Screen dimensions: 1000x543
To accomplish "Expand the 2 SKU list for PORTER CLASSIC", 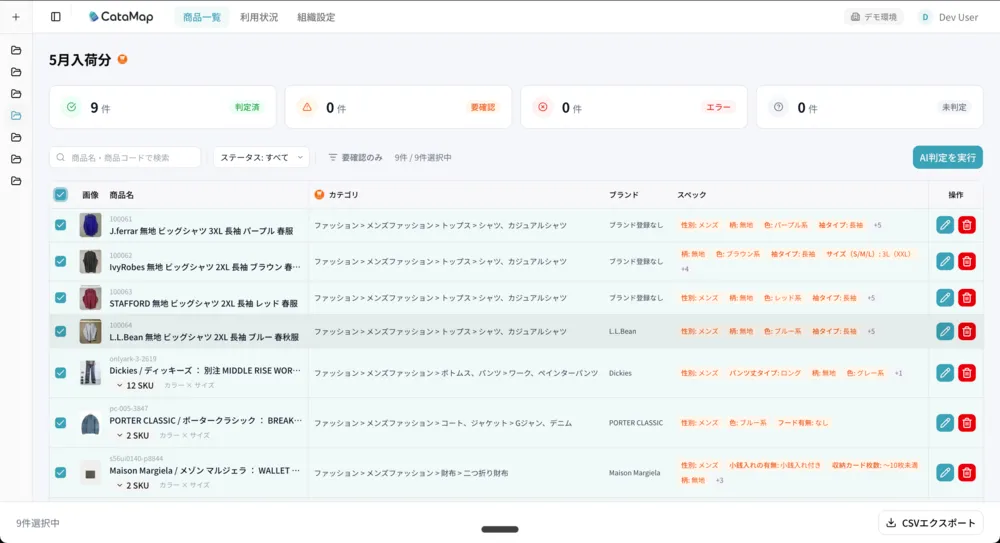I will point(133,435).
